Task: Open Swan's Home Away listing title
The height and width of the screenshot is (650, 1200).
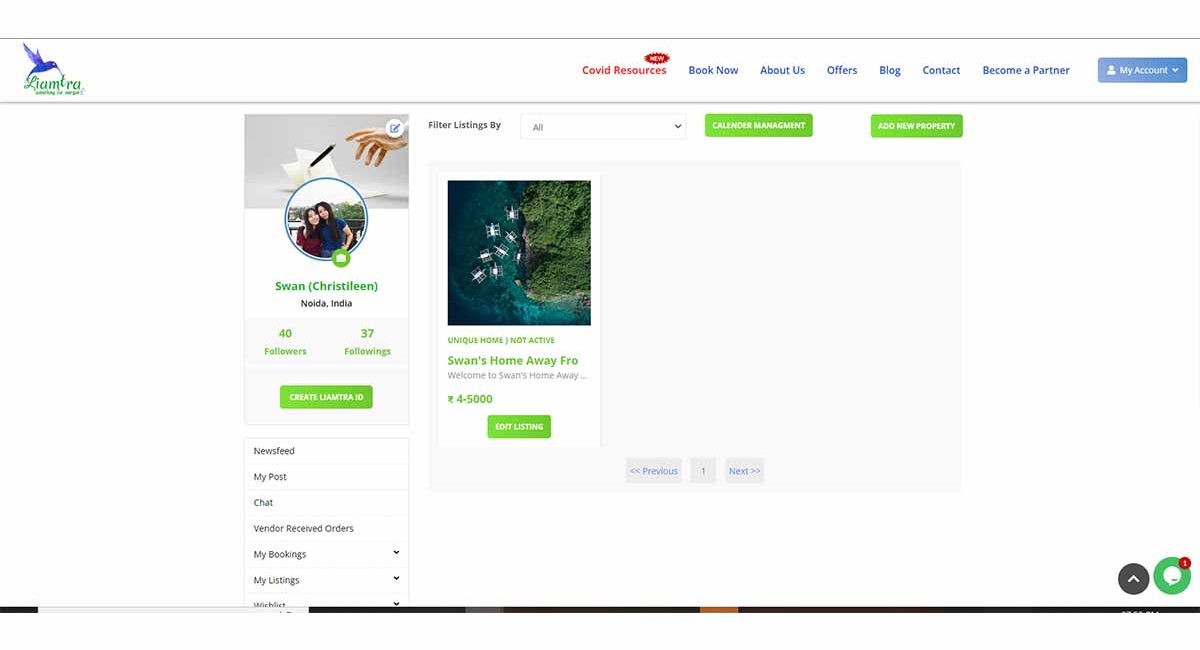Action: point(513,360)
